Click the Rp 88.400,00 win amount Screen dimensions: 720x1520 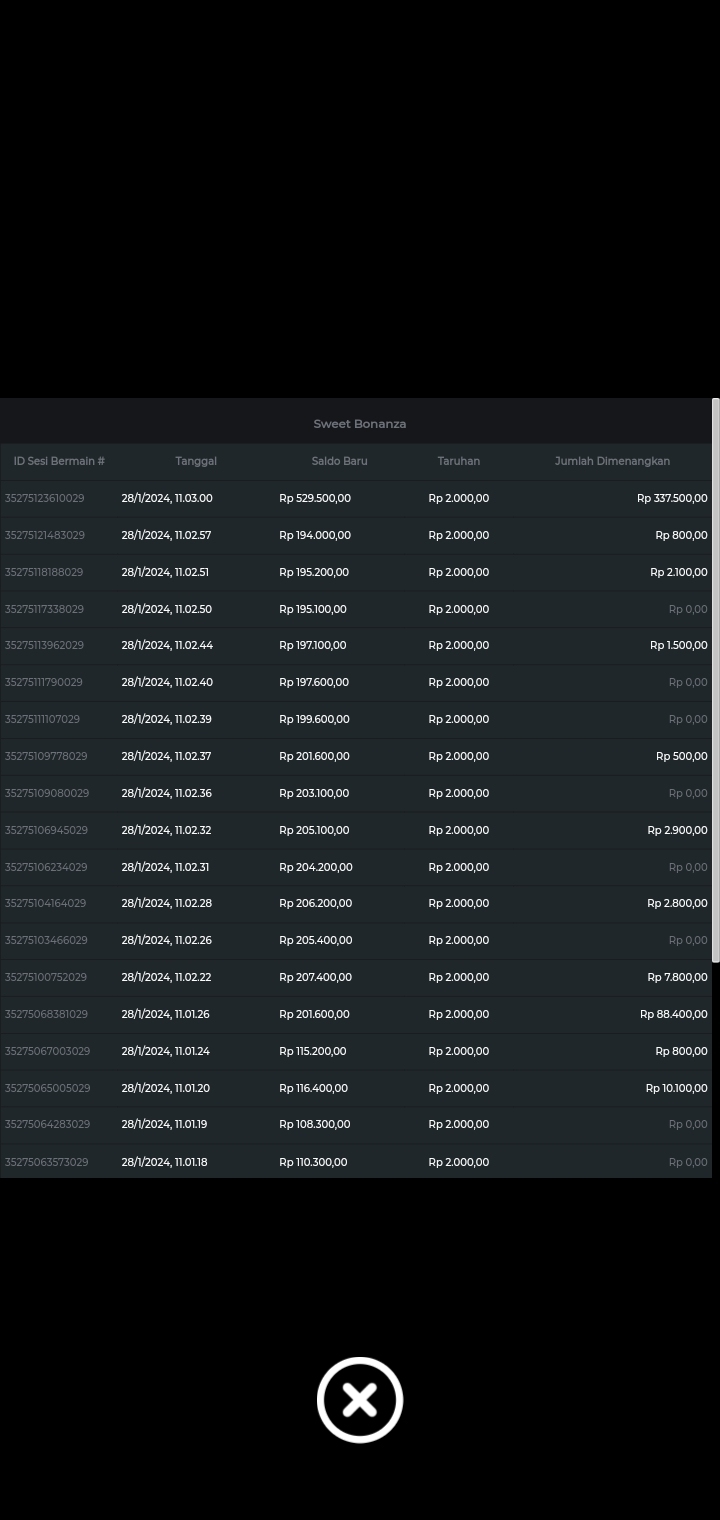pos(673,1014)
